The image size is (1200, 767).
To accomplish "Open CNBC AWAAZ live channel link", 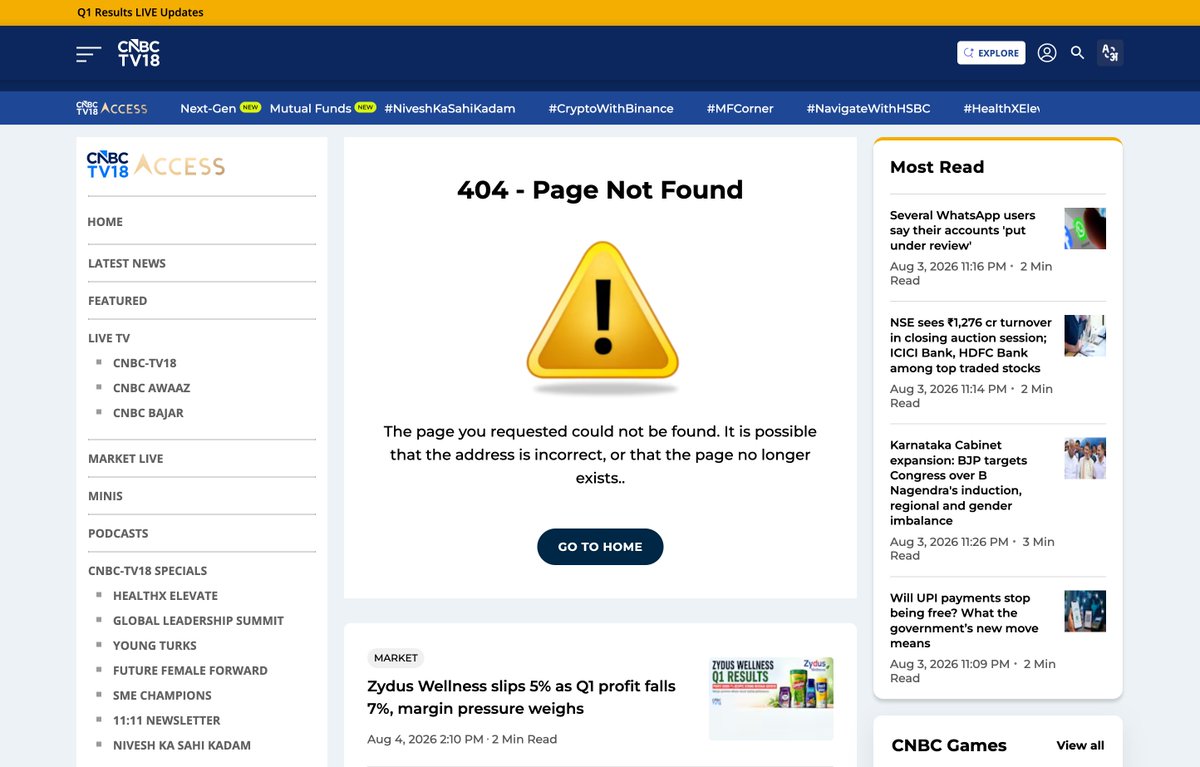I will pos(151,388).
